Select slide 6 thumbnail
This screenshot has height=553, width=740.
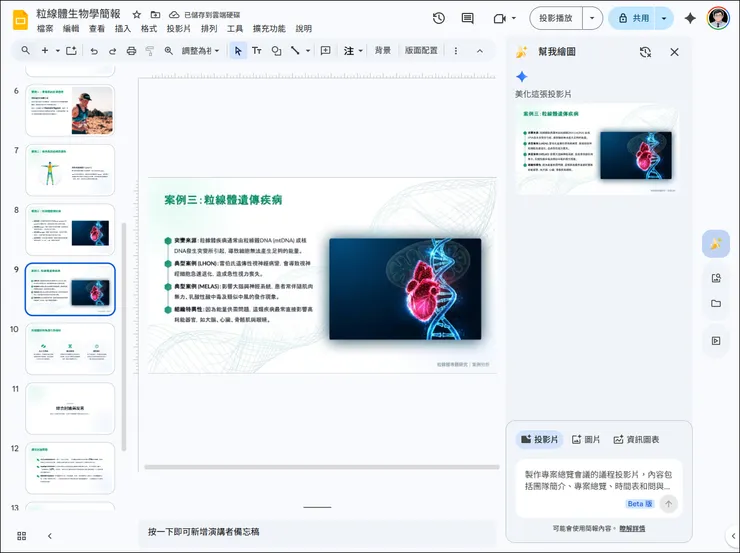pos(70,110)
